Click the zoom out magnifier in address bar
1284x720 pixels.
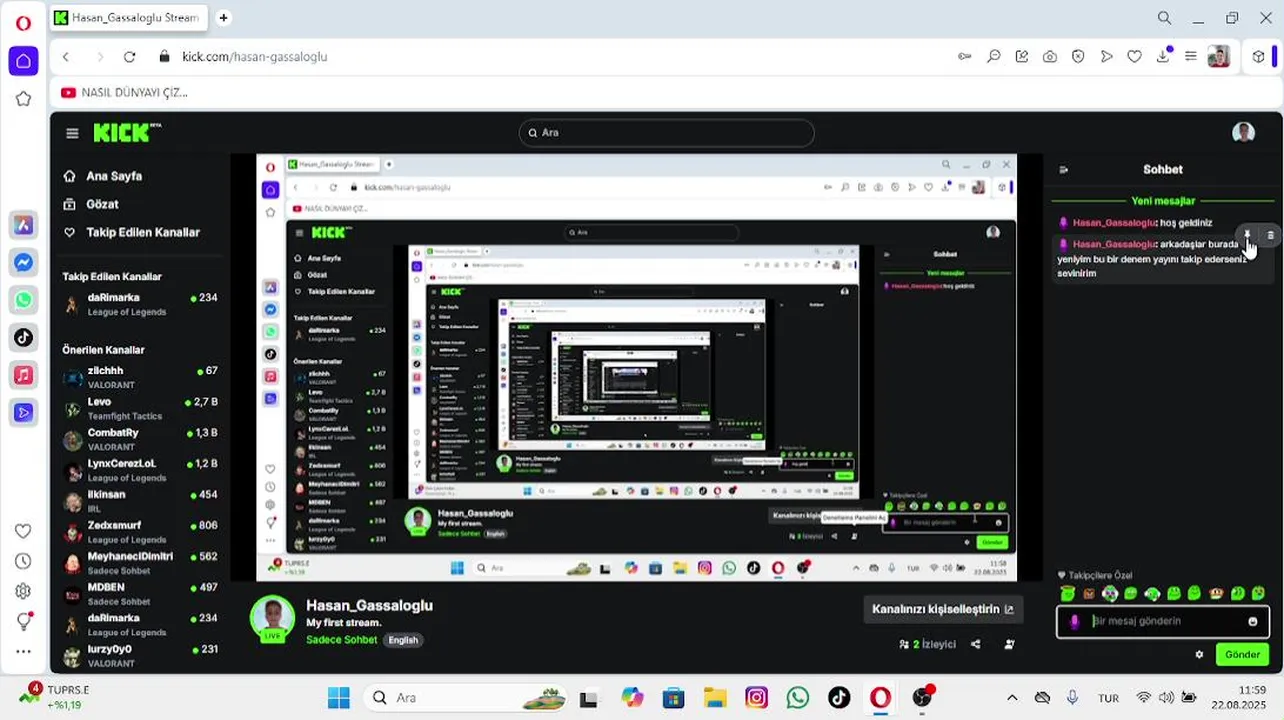coord(993,57)
